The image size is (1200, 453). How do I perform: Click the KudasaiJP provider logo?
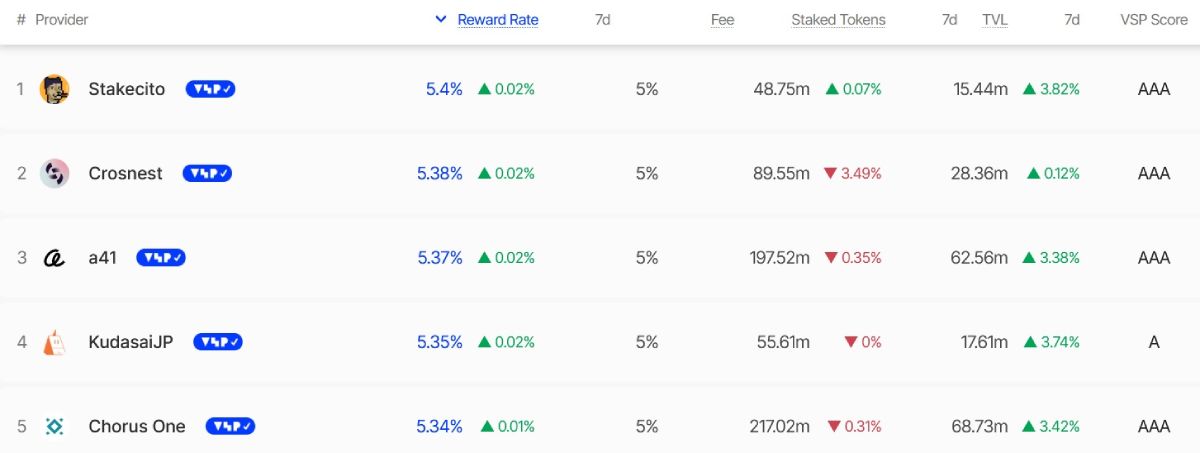pos(54,342)
